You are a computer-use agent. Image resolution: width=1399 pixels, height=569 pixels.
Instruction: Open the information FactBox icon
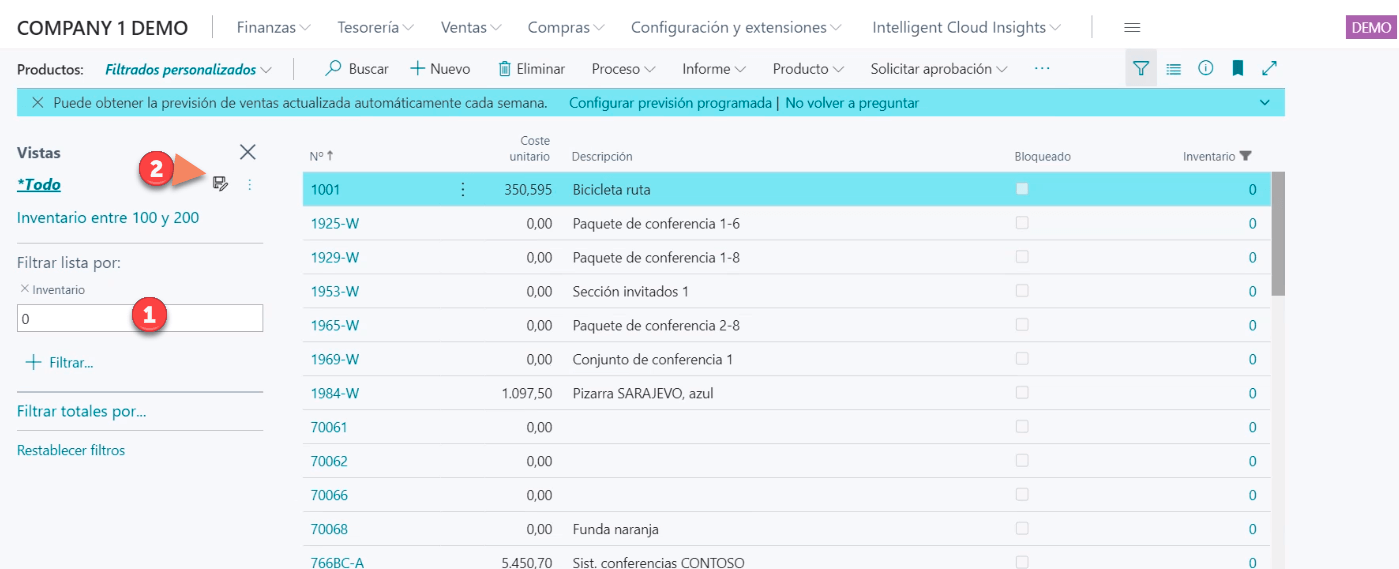click(x=1205, y=69)
